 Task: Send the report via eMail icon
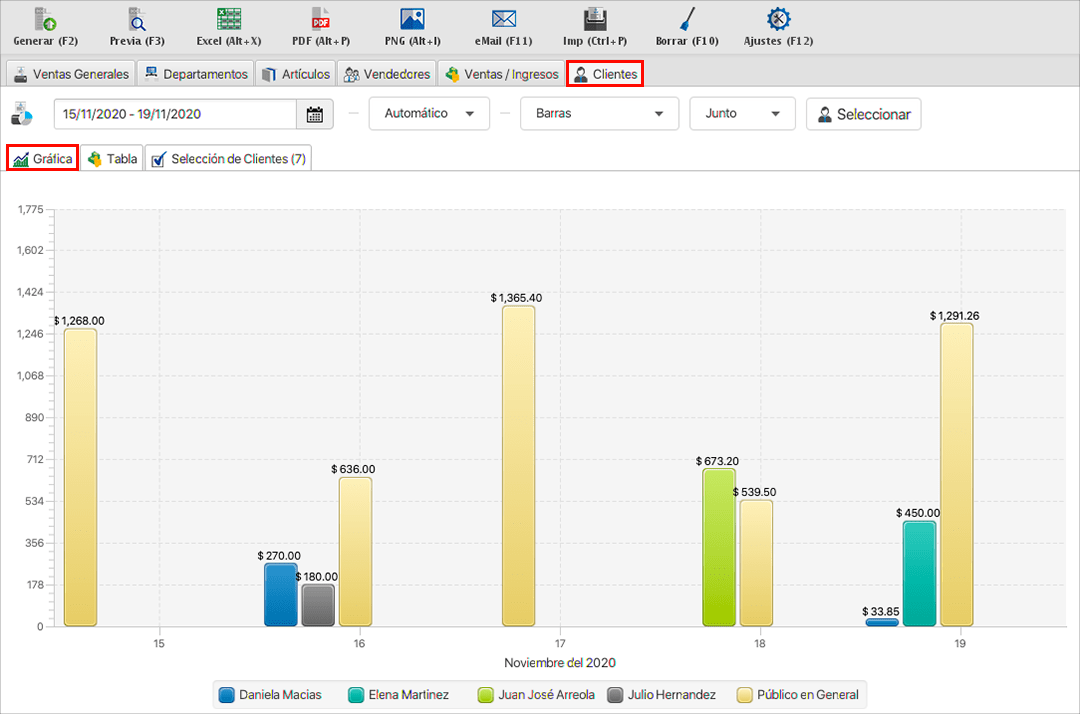point(503,19)
